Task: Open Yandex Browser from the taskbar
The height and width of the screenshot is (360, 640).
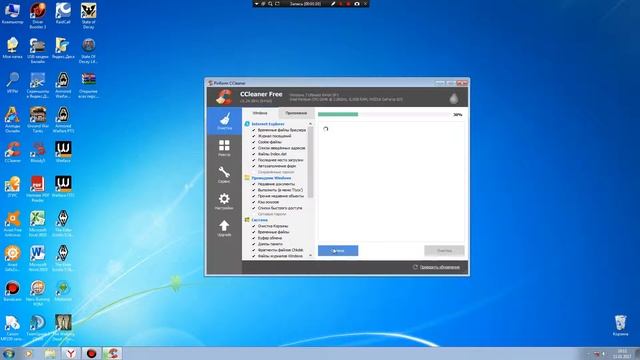Action: coord(71,353)
